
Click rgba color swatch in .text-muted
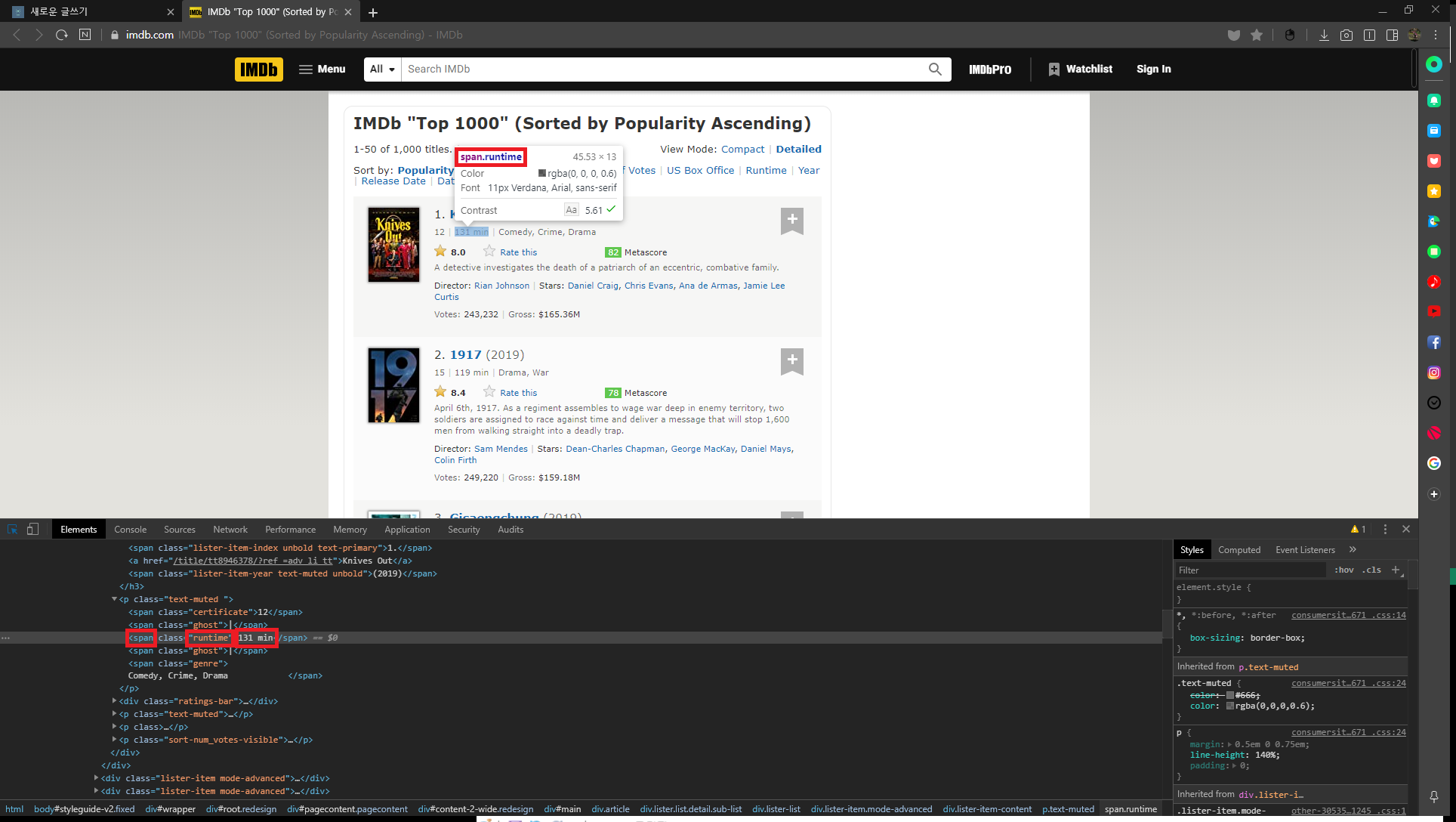[1230, 706]
